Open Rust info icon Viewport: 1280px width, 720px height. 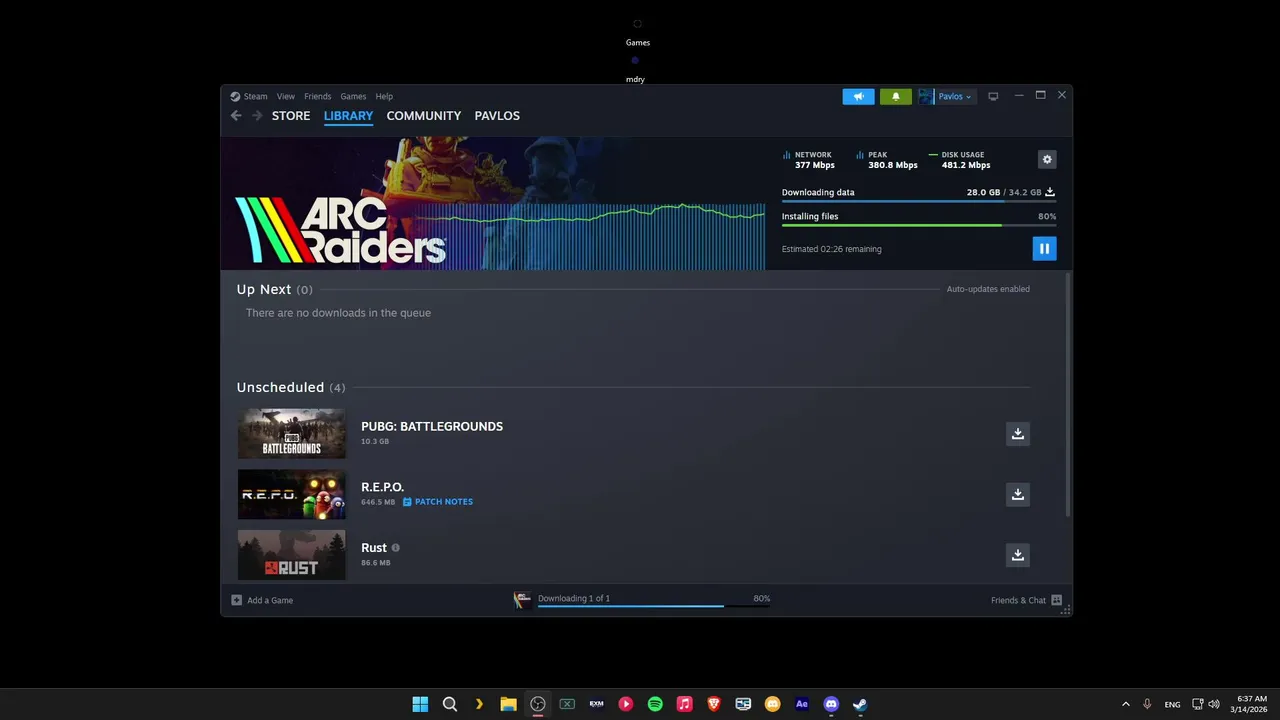point(396,548)
